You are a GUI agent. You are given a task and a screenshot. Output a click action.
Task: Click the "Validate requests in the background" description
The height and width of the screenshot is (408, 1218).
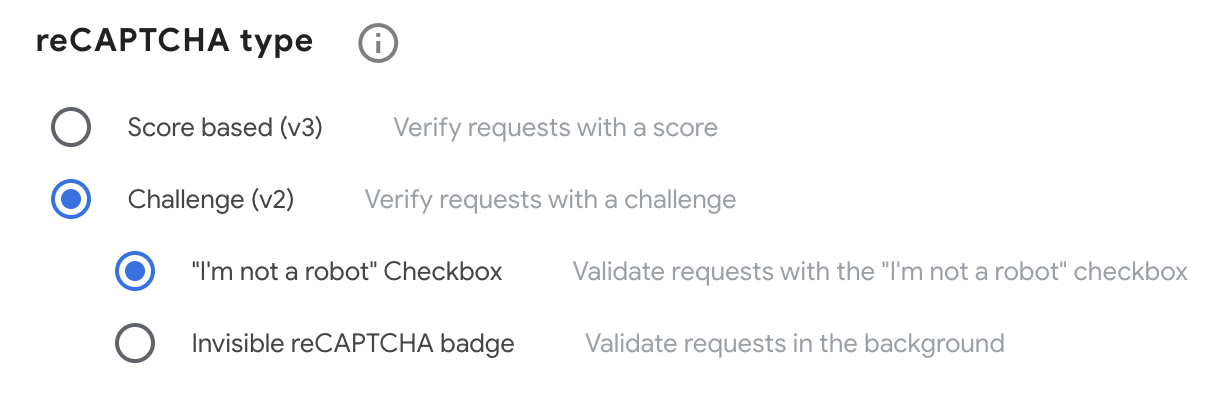(794, 344)
